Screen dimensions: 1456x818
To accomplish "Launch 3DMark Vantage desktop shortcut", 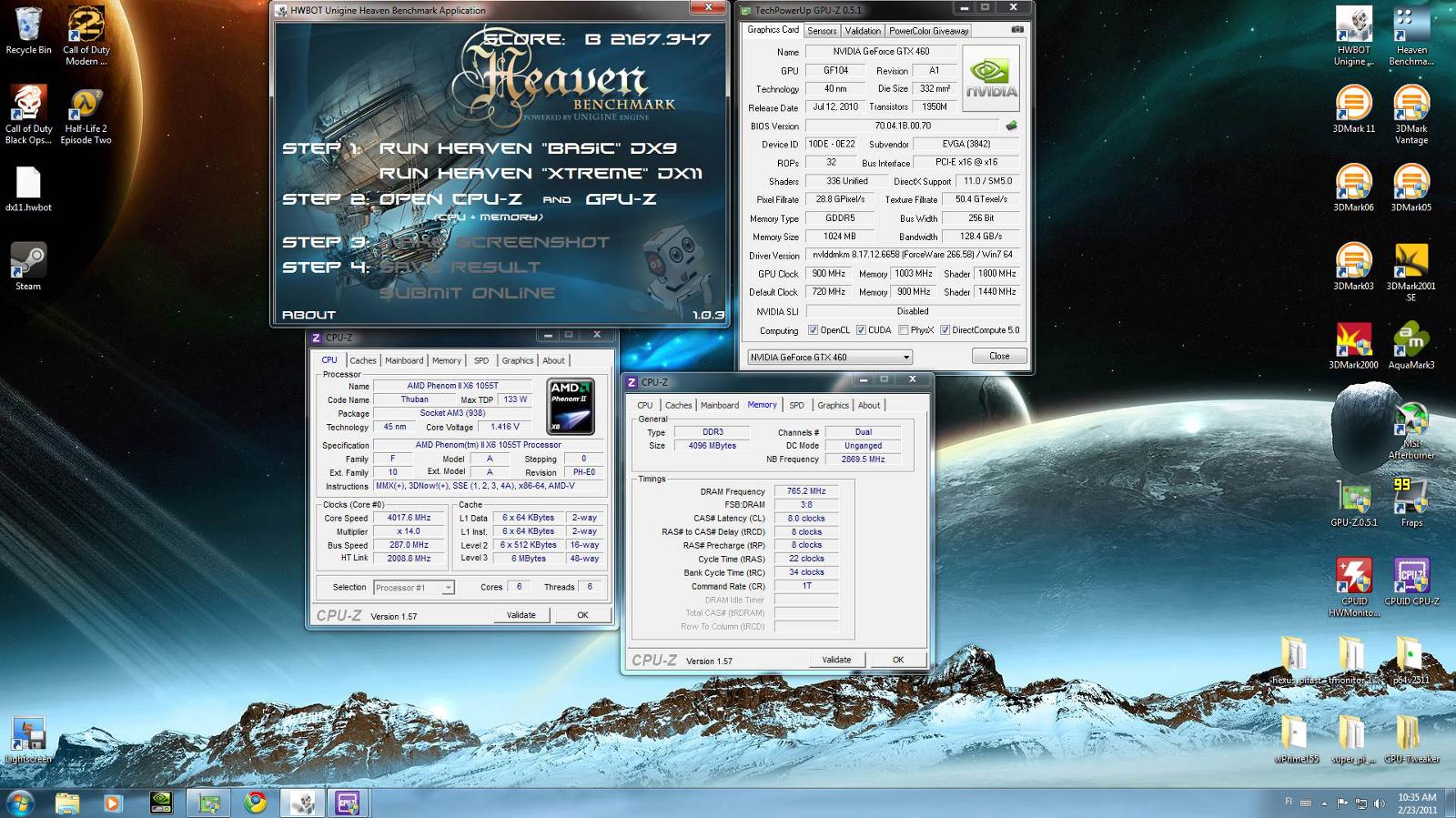I will tap(1410, 115).
